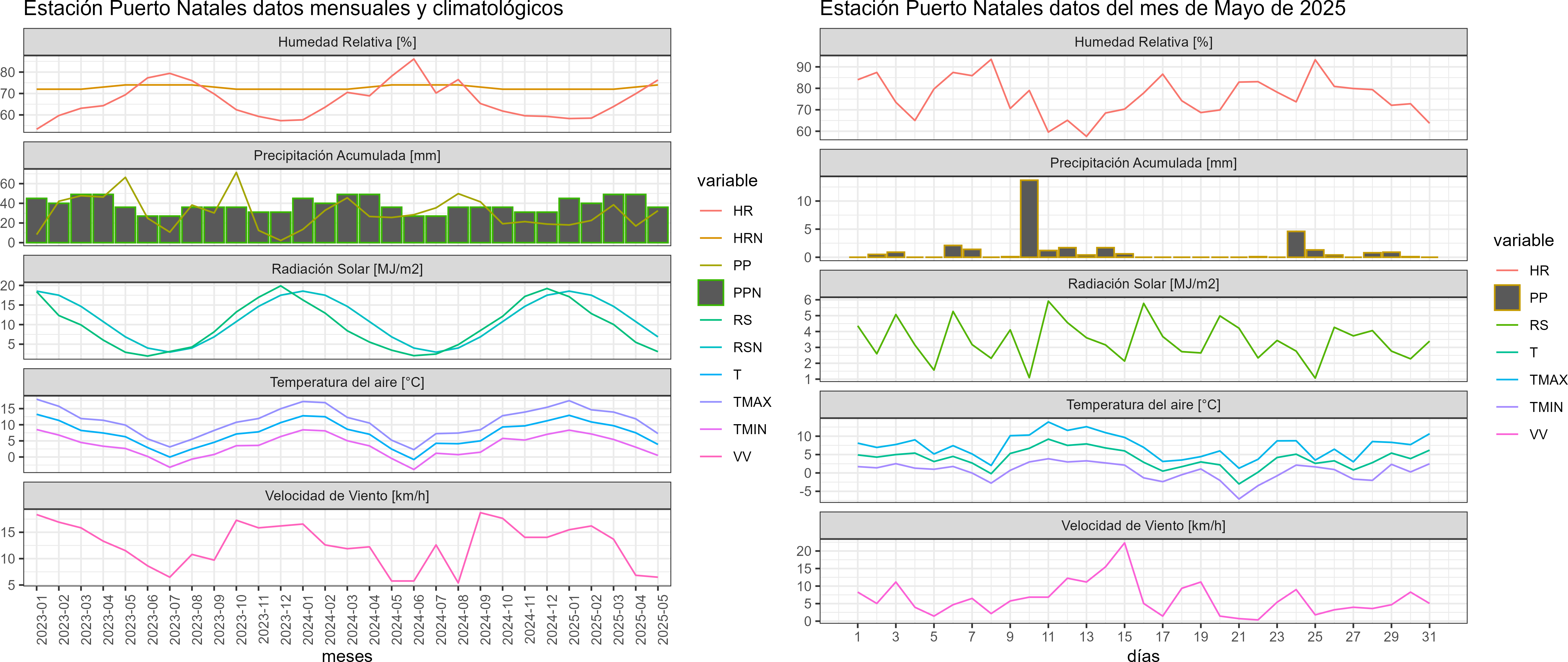Click the PPN gray box key in the monthly legend
Viewport: 1568px width, 662px height.
click(x=710, y=292)
